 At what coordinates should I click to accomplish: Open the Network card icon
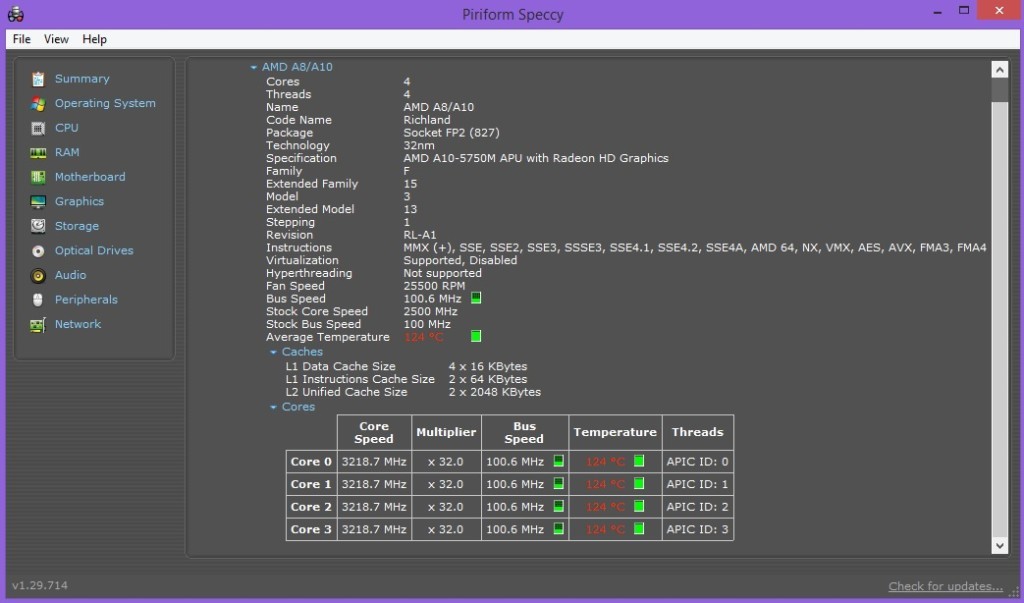[38, 325]
